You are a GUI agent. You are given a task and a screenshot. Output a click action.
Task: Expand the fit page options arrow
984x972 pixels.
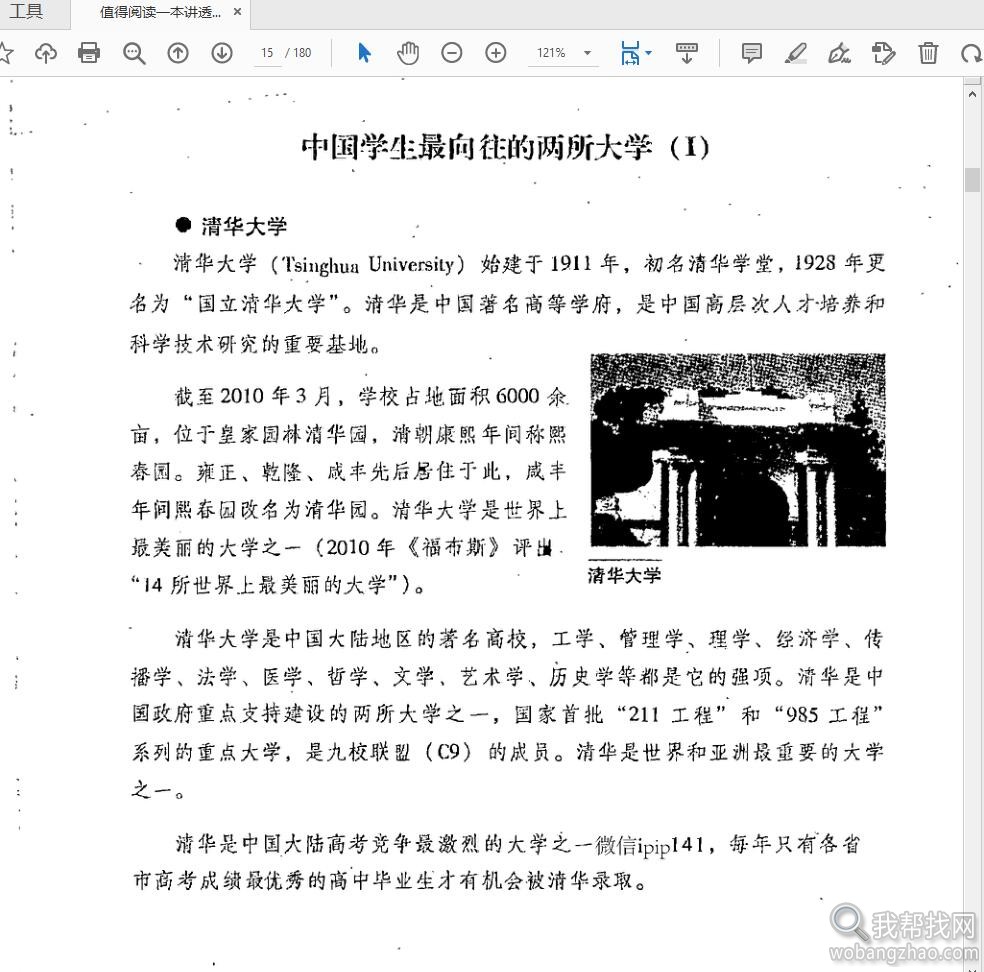(649, 53)
